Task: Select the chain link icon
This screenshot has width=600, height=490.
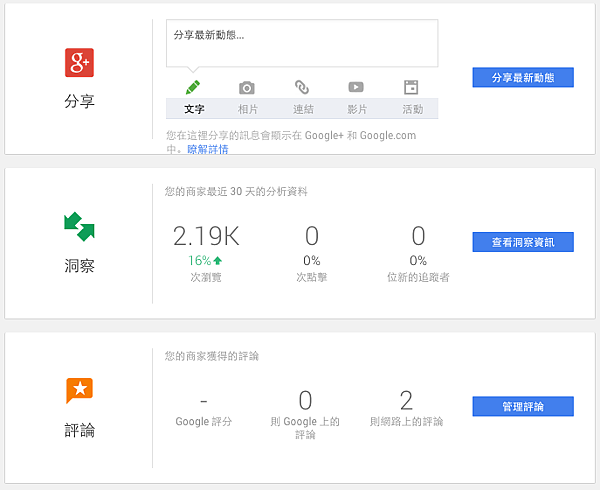Action: (x=302, y=87)
